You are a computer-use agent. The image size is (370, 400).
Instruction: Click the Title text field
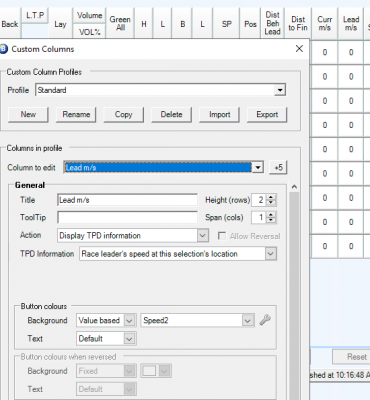click(127, 200)
